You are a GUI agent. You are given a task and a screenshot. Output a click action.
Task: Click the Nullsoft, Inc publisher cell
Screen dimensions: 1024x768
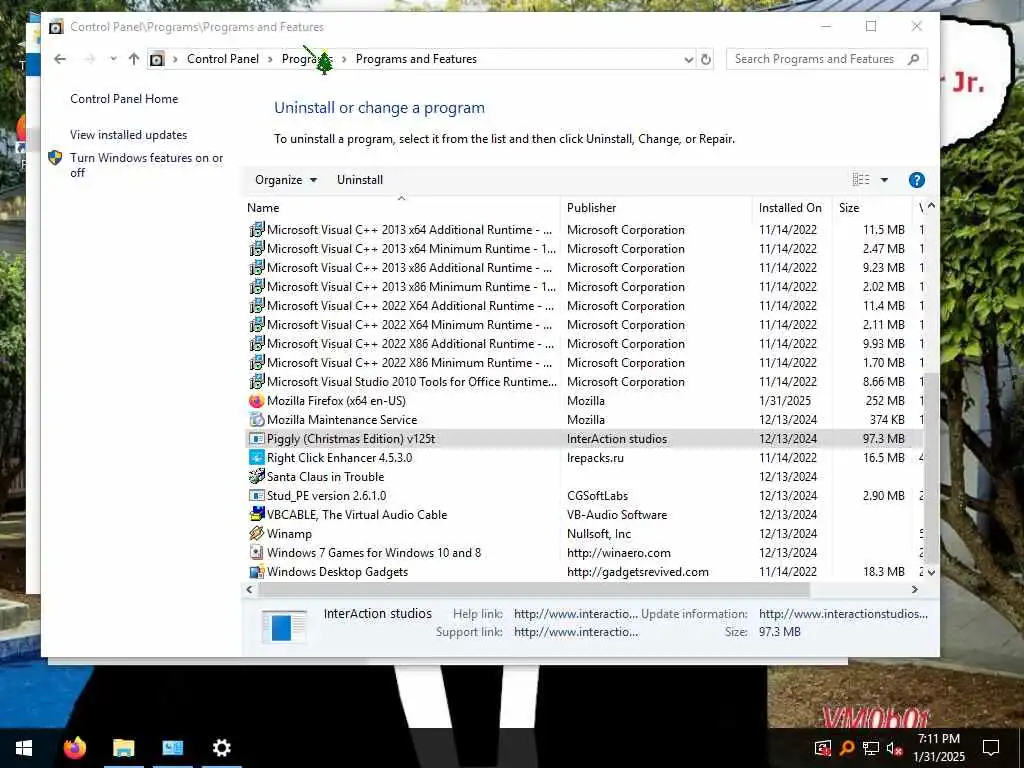(599, 534)
